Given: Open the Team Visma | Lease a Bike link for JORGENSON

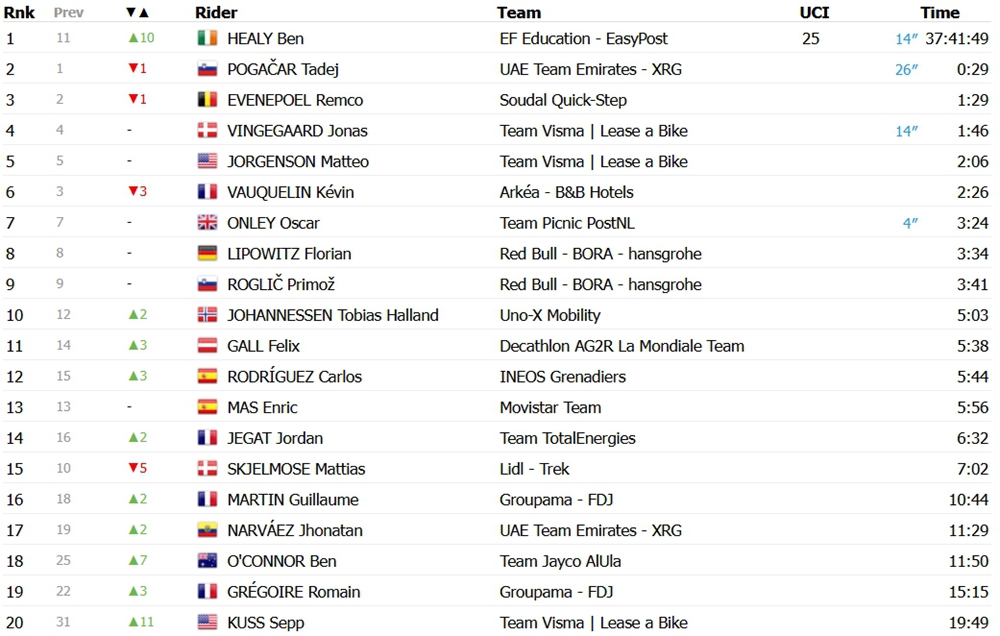Looking at the screenshot, I should pos(594,161).
